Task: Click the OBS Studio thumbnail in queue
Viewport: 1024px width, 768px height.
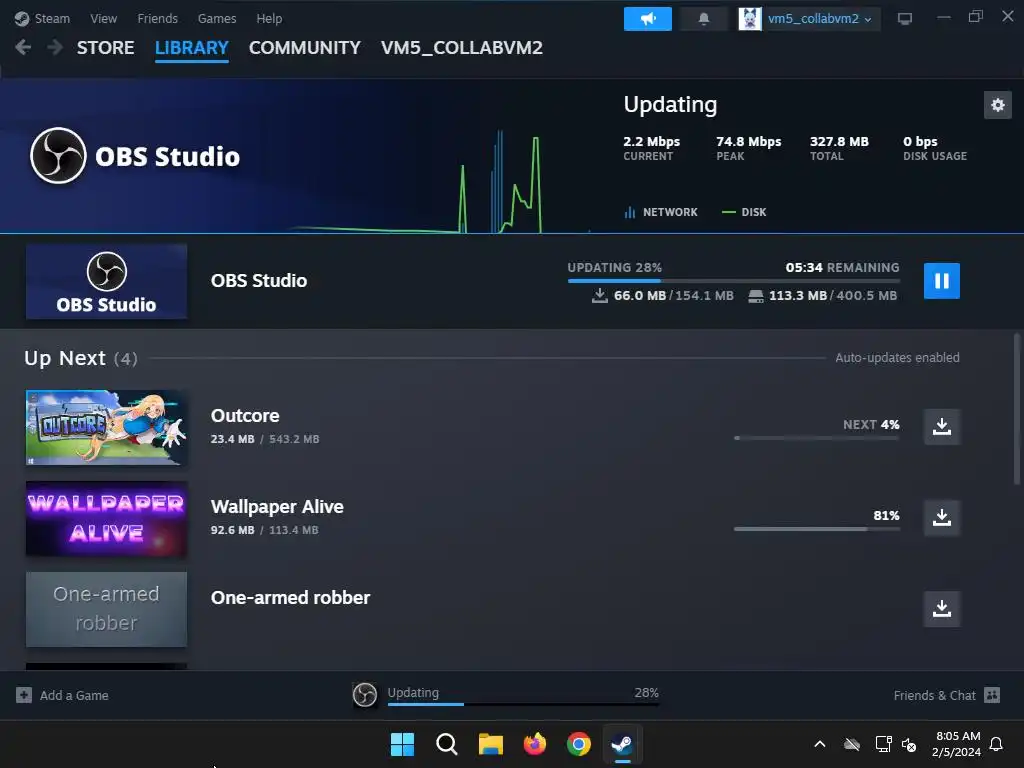Action: coord(106,281)
